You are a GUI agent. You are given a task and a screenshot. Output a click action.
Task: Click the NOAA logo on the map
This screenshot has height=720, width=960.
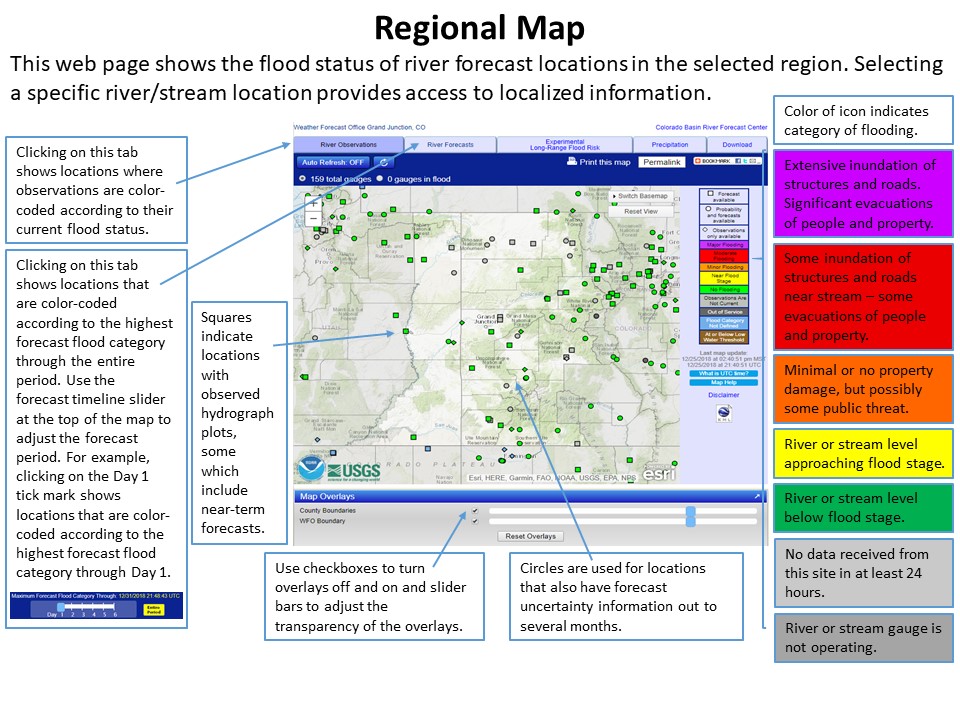pyautogui.click(x=311, y=468)
